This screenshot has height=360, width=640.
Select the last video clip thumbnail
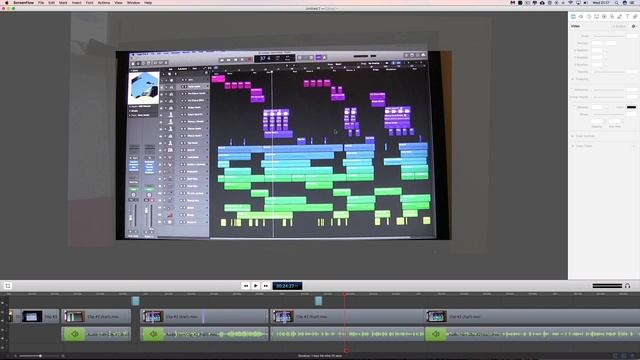coord(436,316)
